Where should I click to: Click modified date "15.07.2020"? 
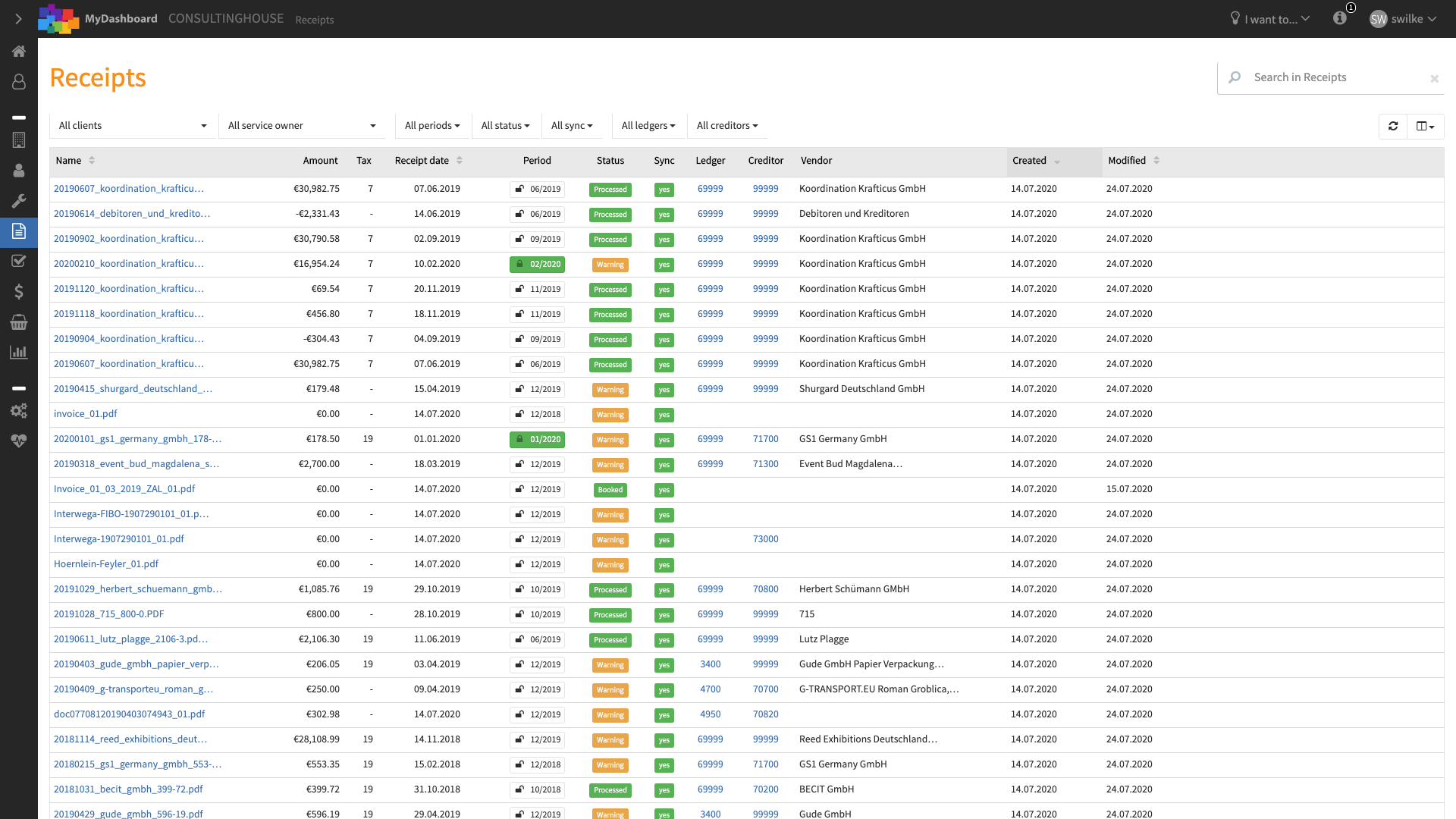click(x=1129, y=489)
